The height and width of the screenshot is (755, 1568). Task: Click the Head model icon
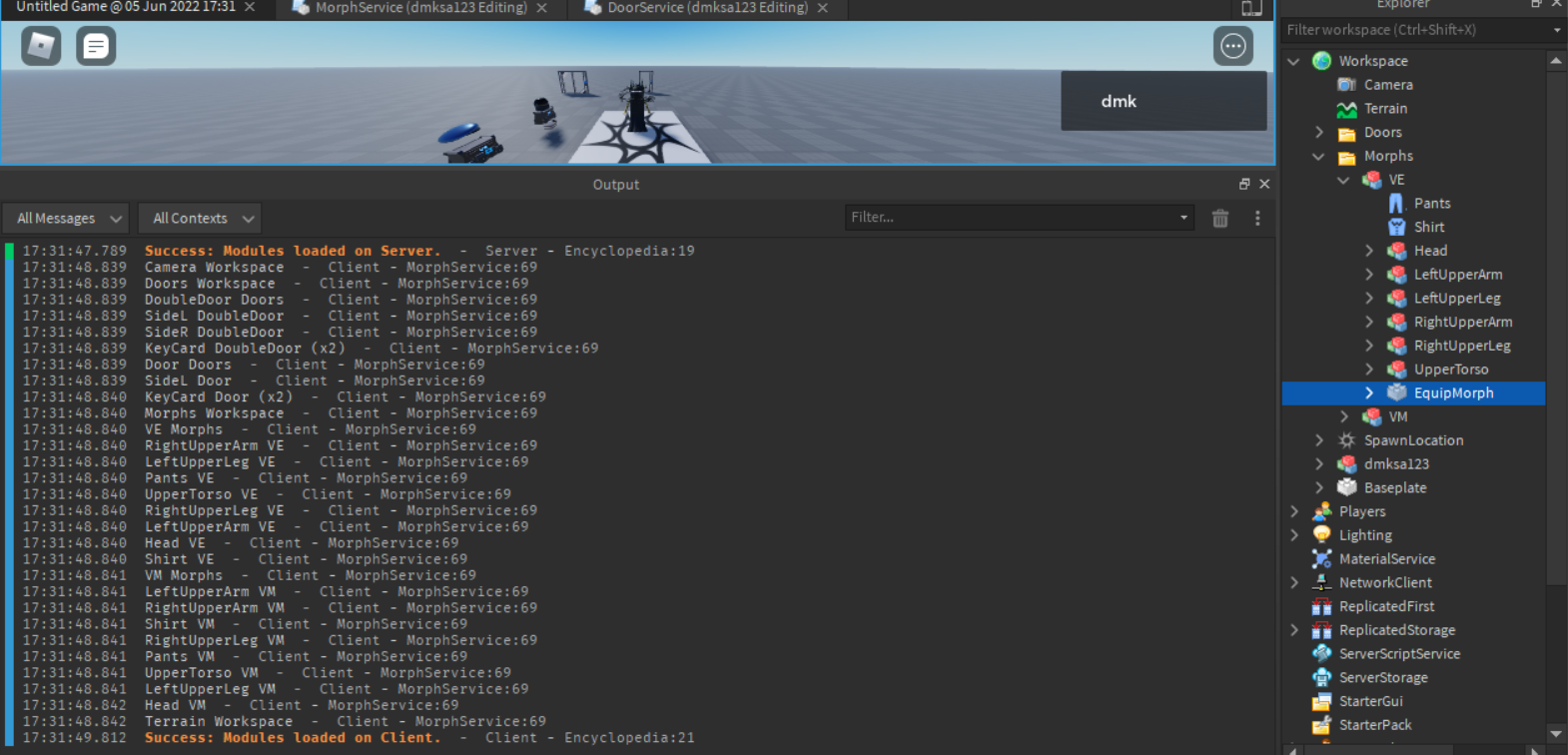1396,251
